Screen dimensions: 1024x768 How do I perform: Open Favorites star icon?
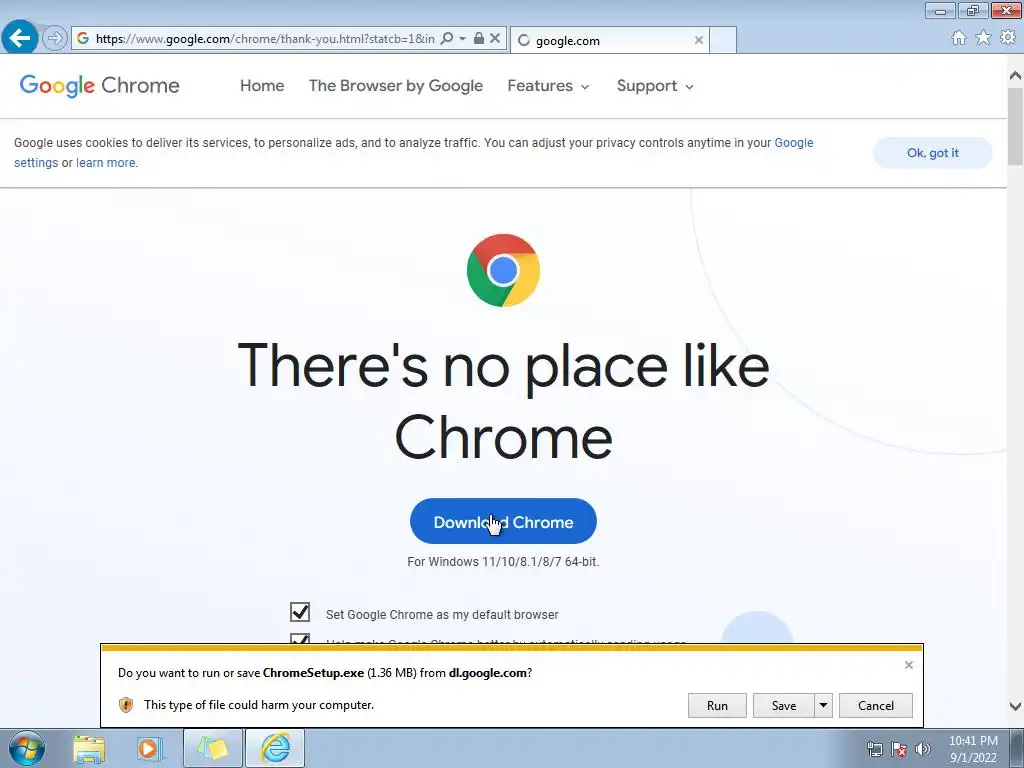click(x=983, y=38)
